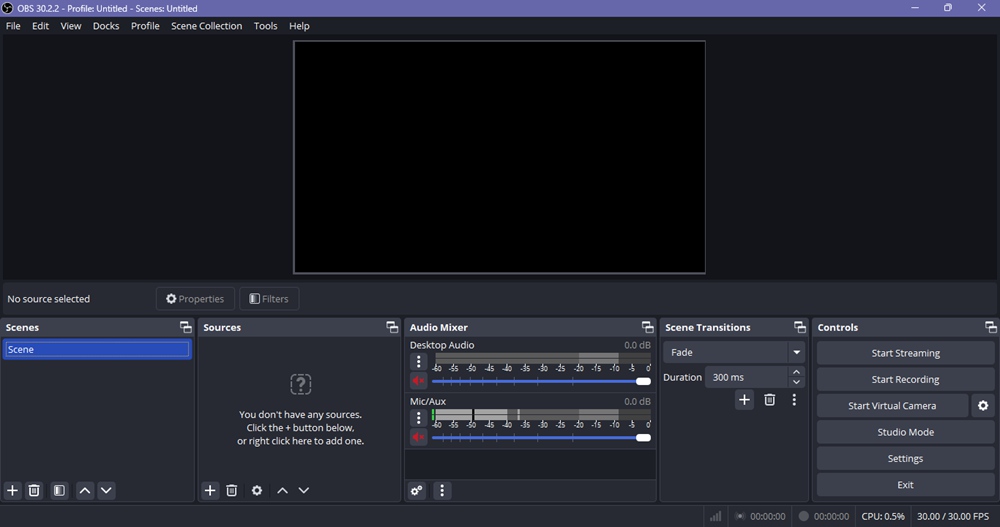Viewport: 1000px width, 527px height.
Task: Open the Help menu
Action: (299, 26)
